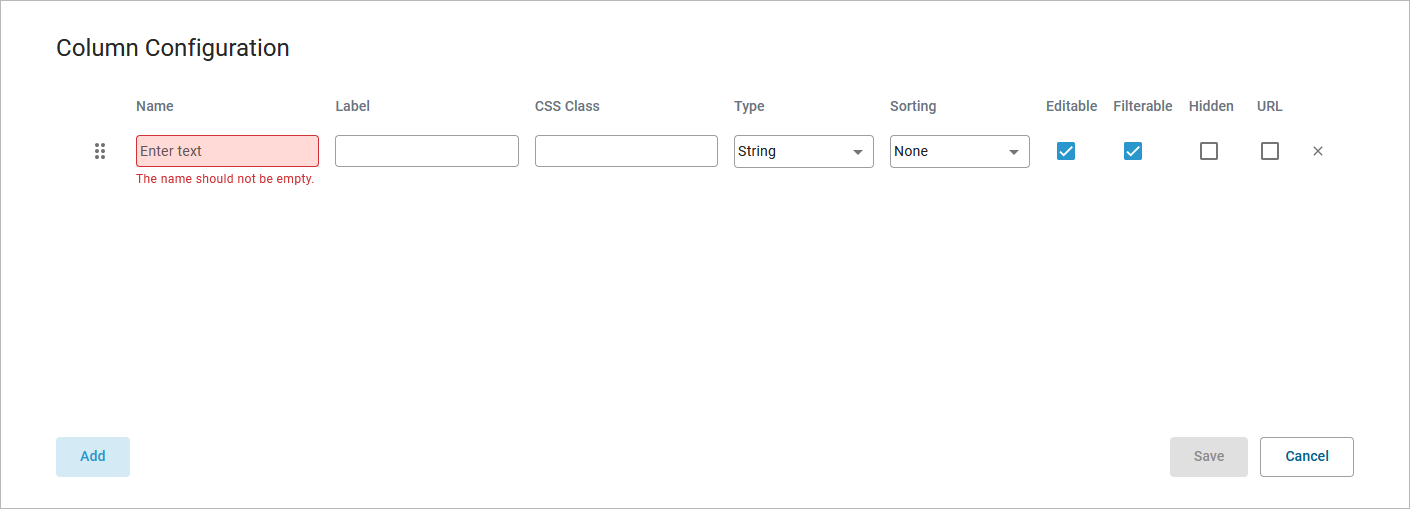1410x509 pixels.
Task: Enable the Hidden checkbox
Action: pos(1209,151)
